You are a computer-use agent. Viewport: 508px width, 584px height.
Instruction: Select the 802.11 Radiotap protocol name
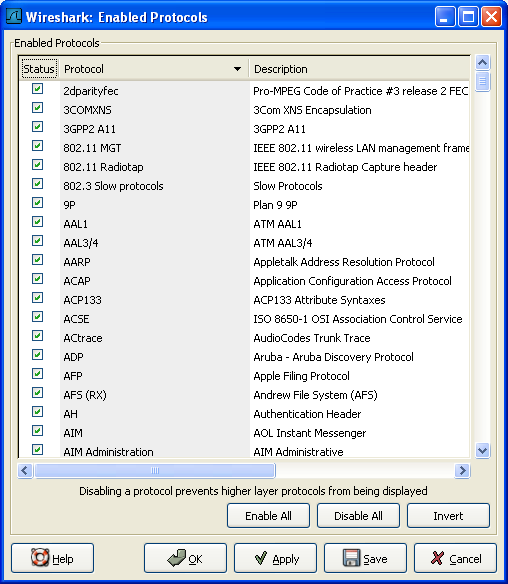click(103, 167)
